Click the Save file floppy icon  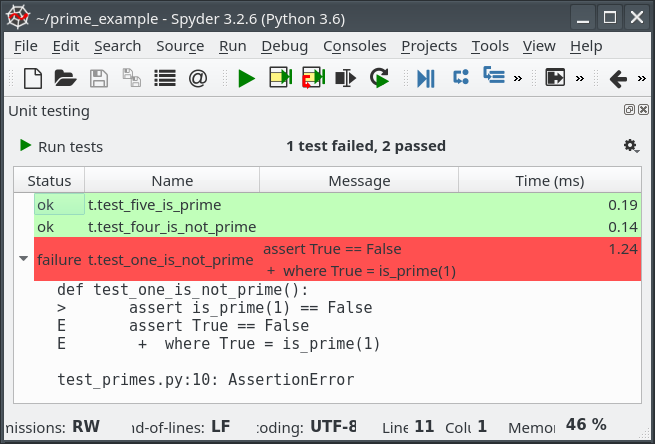[99, 78]
